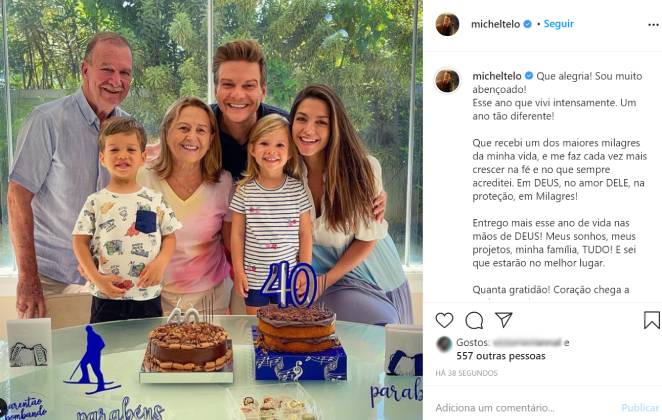Follow the account with Seguir
This screenshot has height=420, width=662.
pyautogui.click(x=559, y=24)
